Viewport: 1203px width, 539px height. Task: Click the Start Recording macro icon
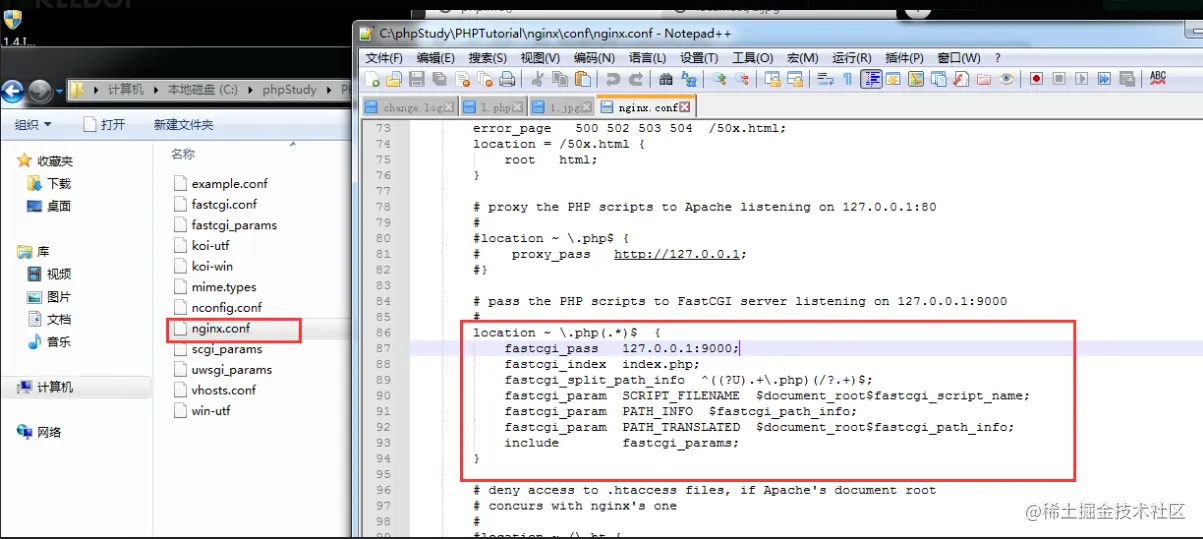tap(1037, 79)
